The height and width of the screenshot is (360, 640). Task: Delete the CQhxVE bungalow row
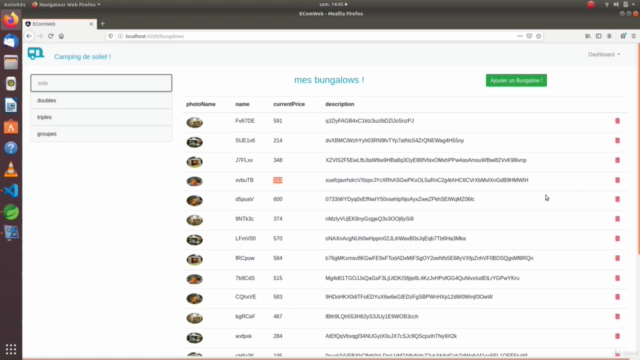pyautogui.click(x=617, y=297)
